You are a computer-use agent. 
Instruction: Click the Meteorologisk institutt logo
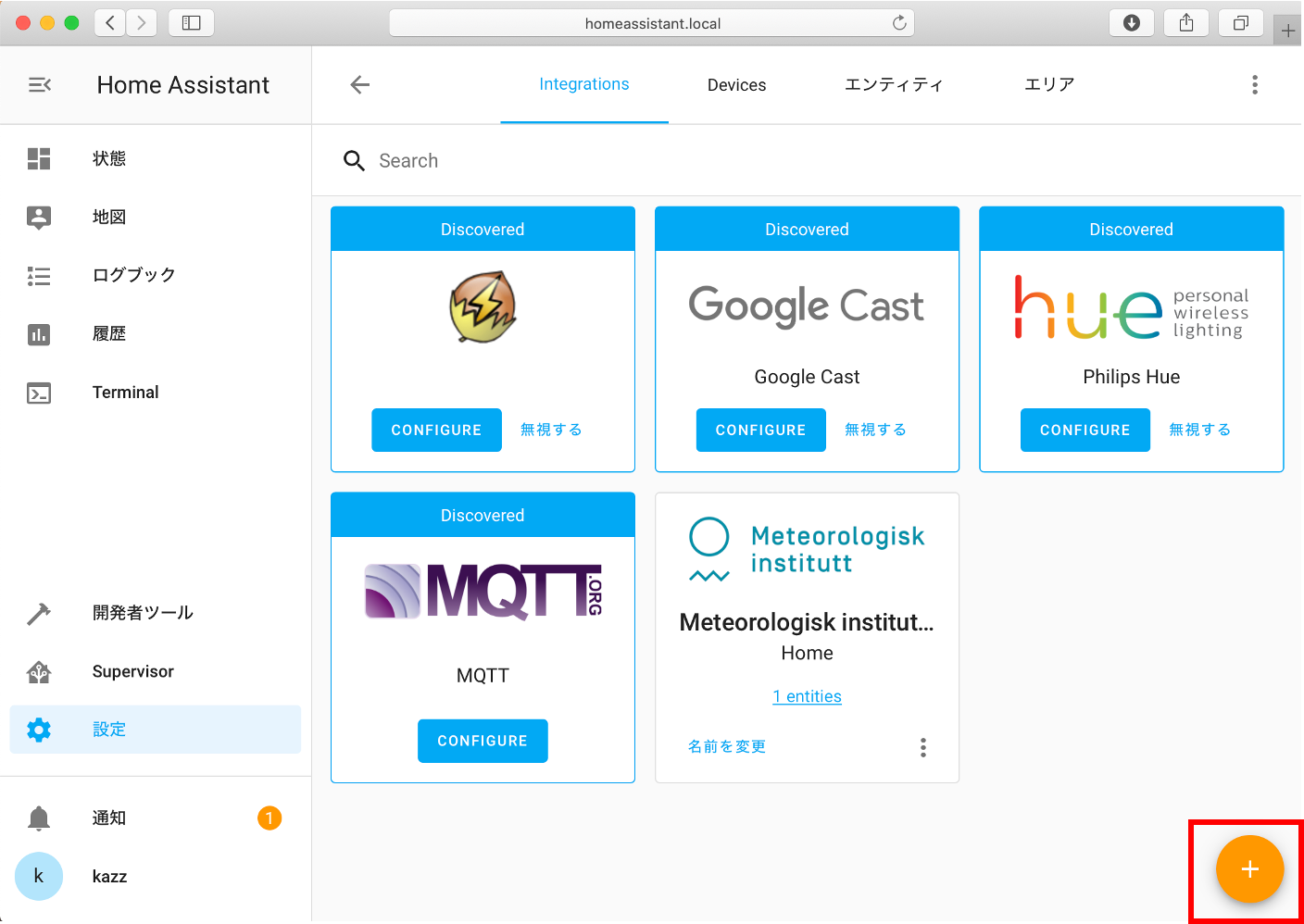(x=807, y=550)
